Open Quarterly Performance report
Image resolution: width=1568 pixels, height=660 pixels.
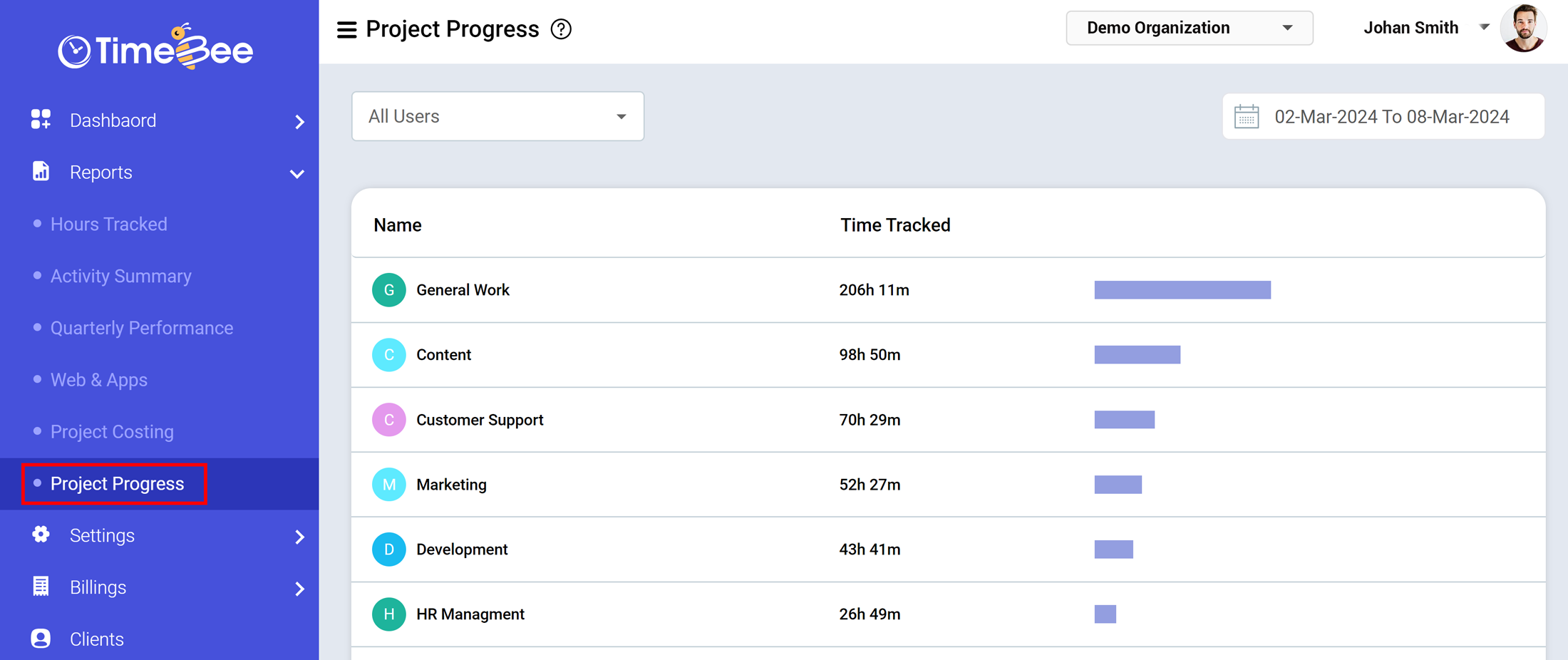coord(142,328)
